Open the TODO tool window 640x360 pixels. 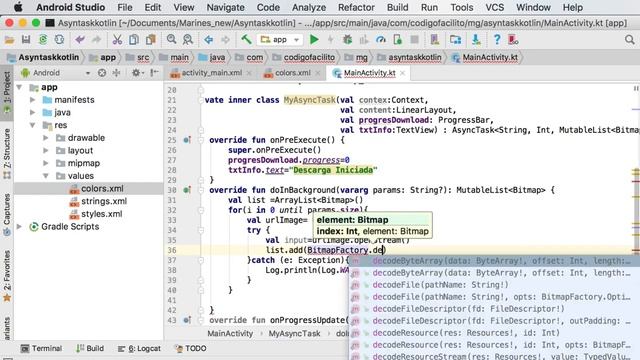coord(190,349)
